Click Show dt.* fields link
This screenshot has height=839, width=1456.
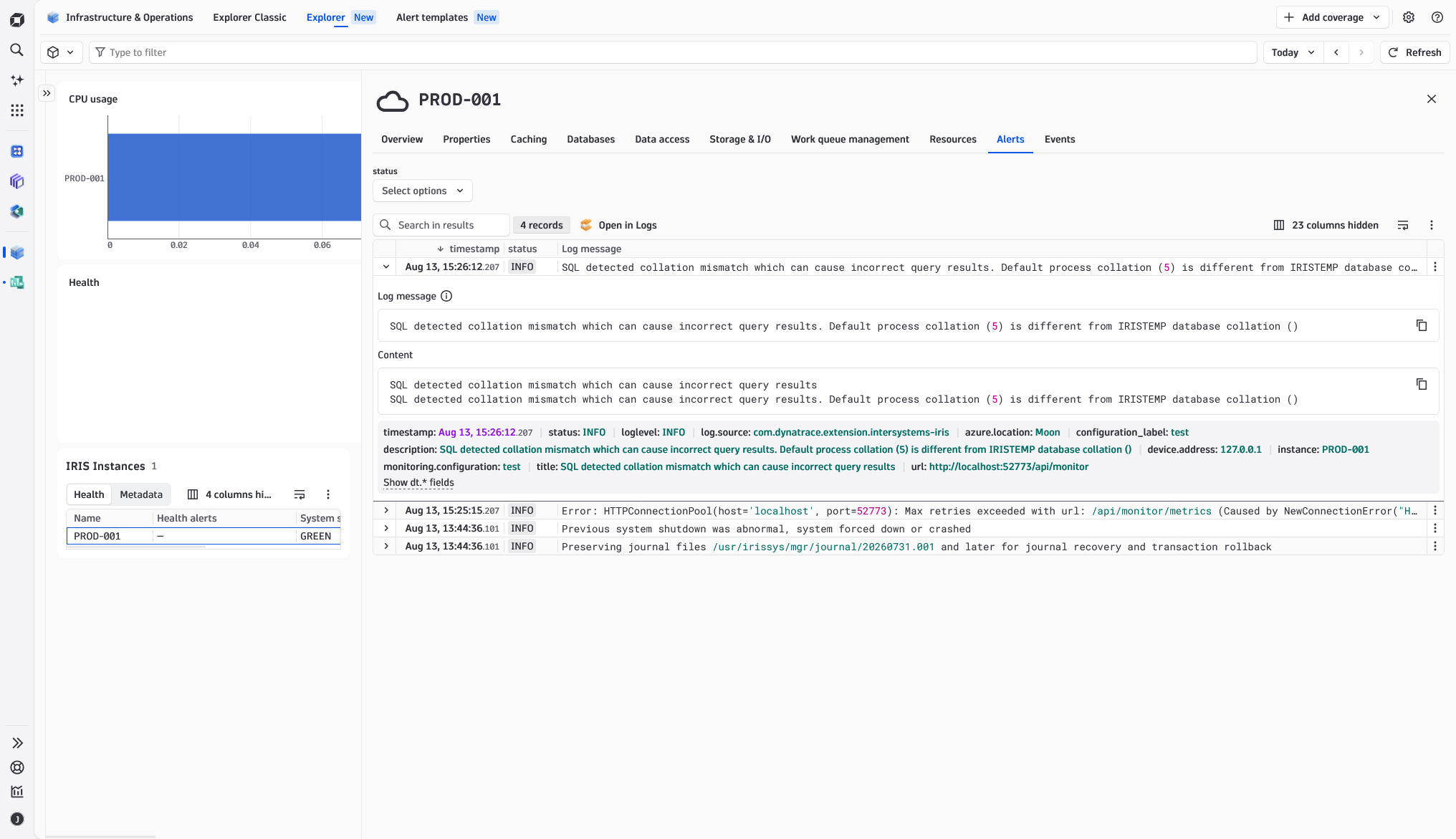pyautogui.click(x=418, y=482)
